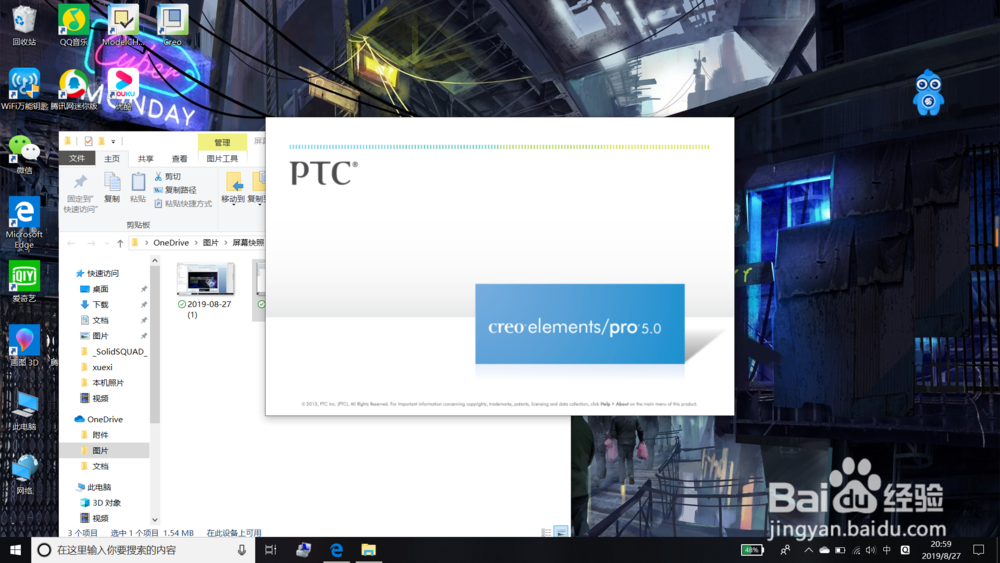The height and width of the screenshot is (563, 1000).
Task: Click the Forward arrow in Explorer
Action: 91,243
